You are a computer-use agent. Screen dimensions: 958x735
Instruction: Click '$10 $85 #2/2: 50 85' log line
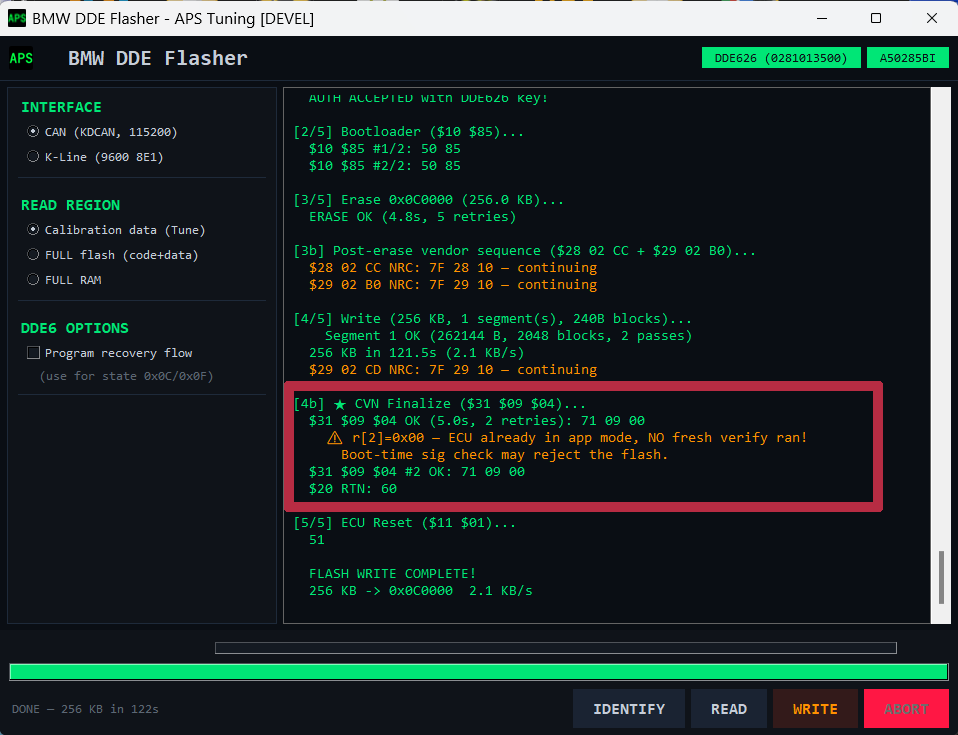tap(384, 166)
